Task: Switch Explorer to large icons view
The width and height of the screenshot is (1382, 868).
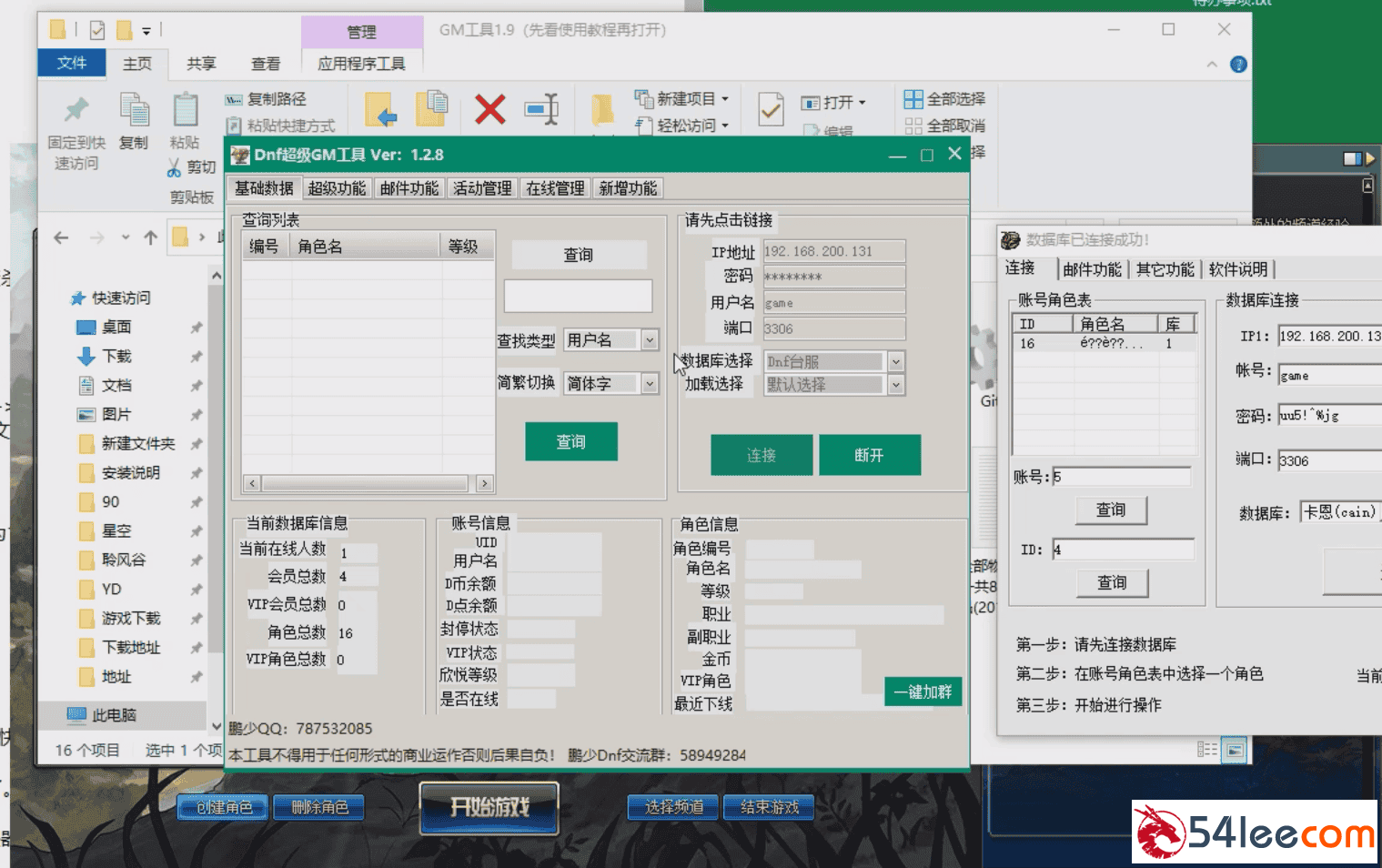Action: 1235,750
